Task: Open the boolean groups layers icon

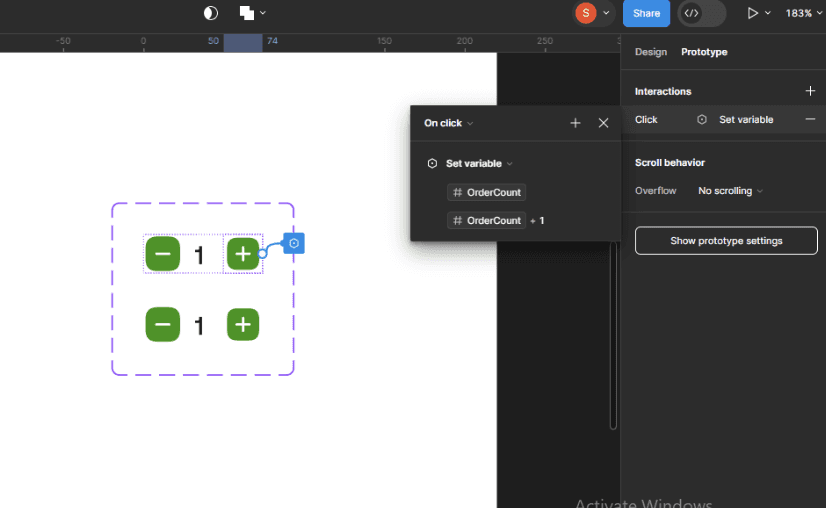Action: click(247, 13)
